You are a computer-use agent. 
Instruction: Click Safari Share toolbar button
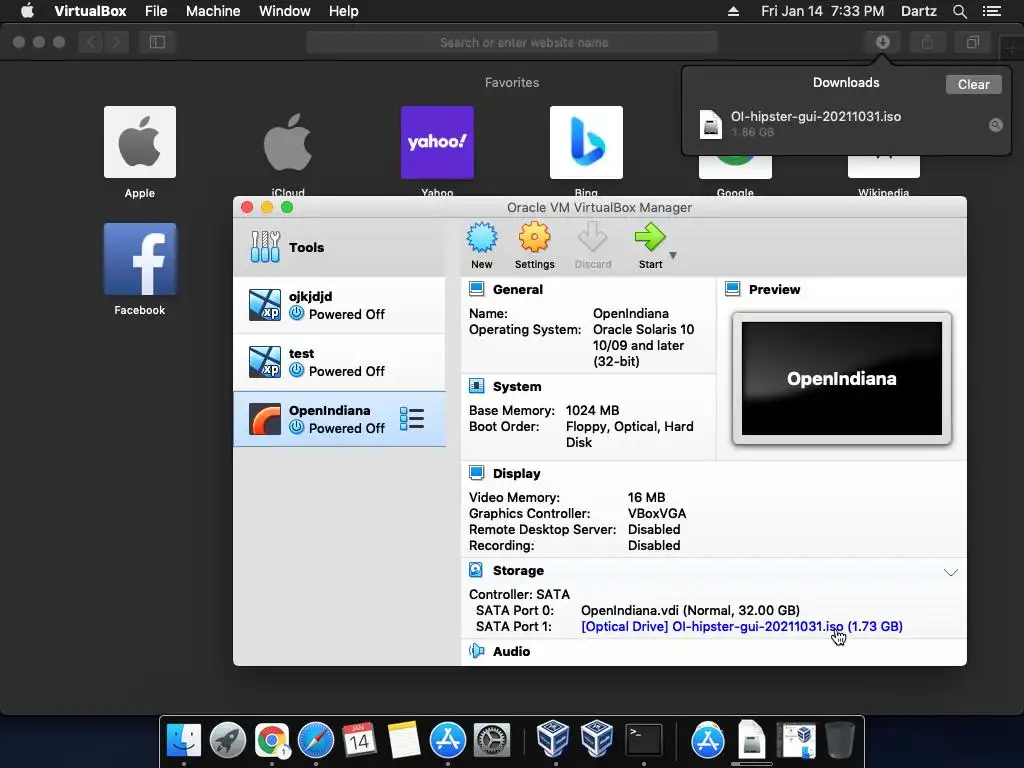[927, 42]
